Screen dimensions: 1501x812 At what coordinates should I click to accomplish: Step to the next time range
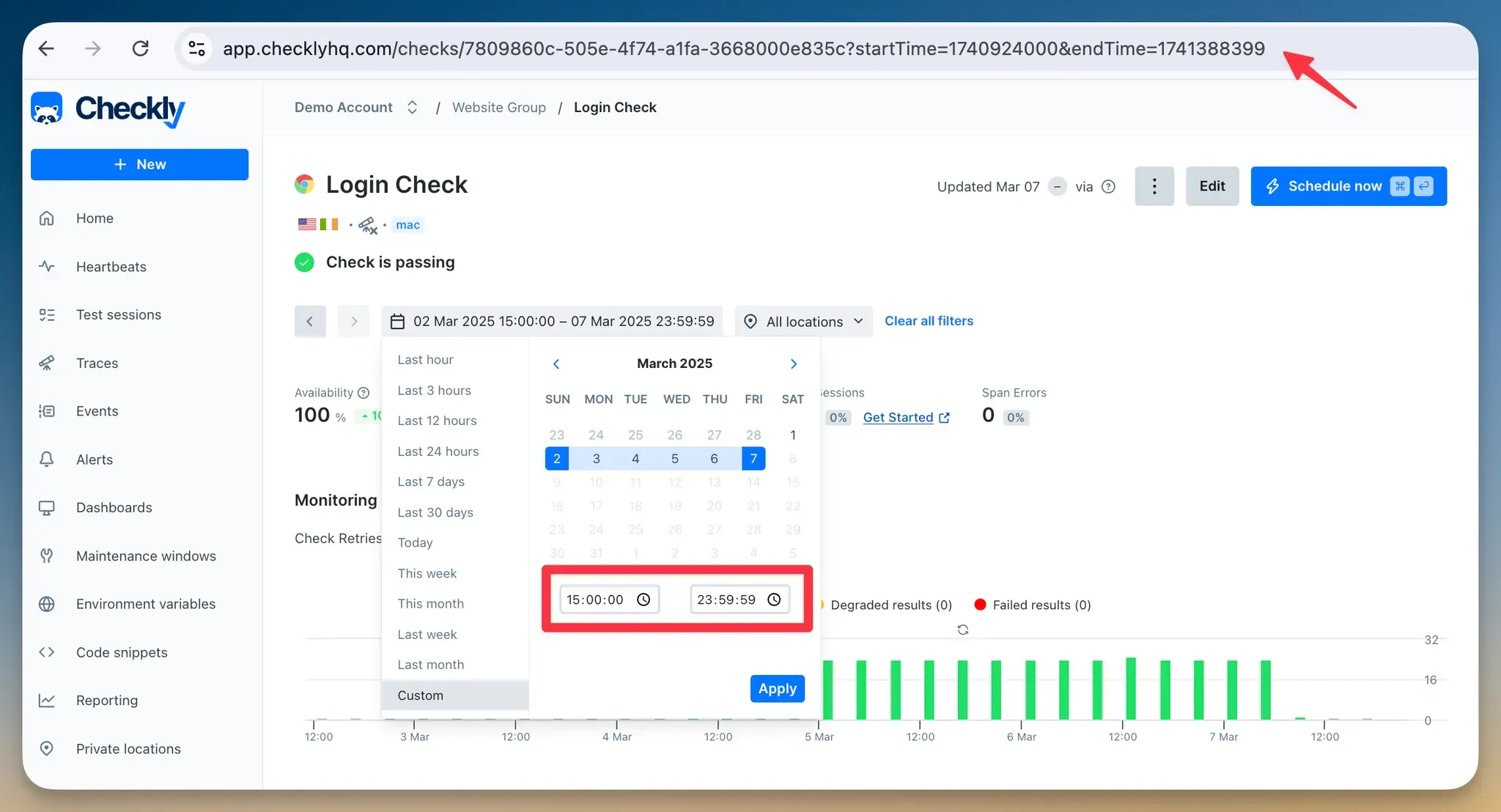pos(354,322)
